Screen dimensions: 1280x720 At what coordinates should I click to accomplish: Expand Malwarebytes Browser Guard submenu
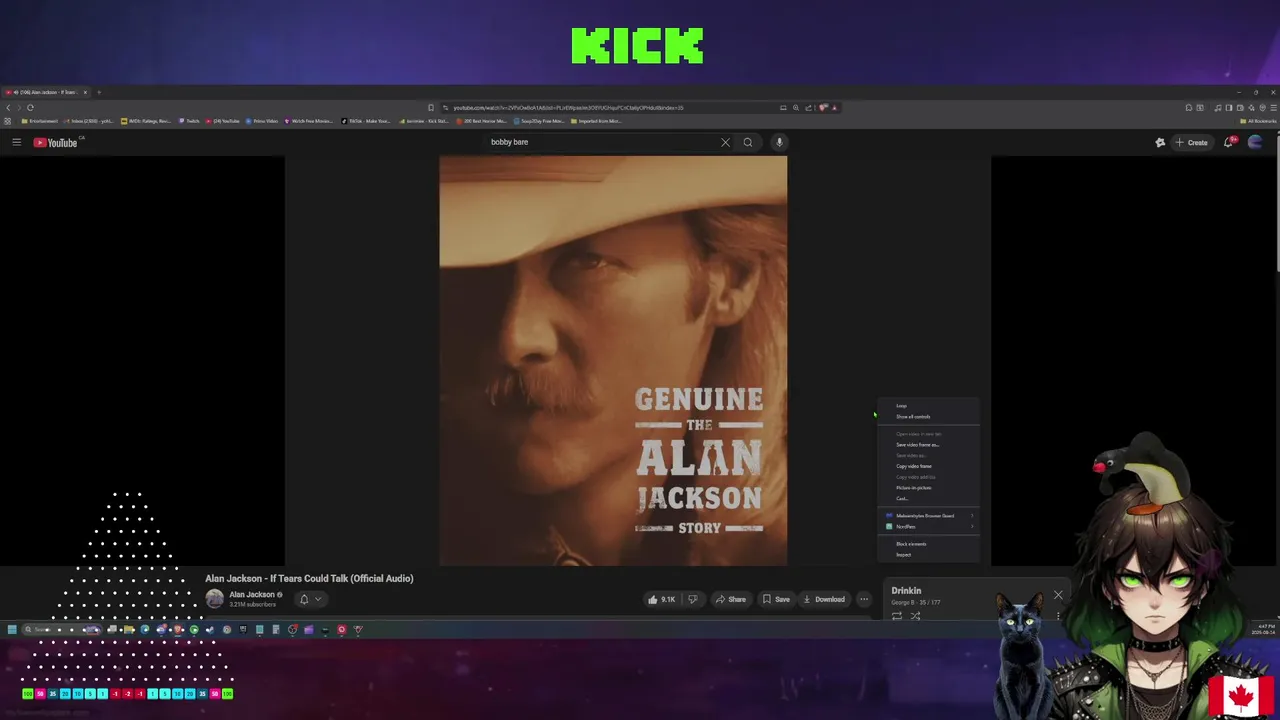click(x=929, y=516)
